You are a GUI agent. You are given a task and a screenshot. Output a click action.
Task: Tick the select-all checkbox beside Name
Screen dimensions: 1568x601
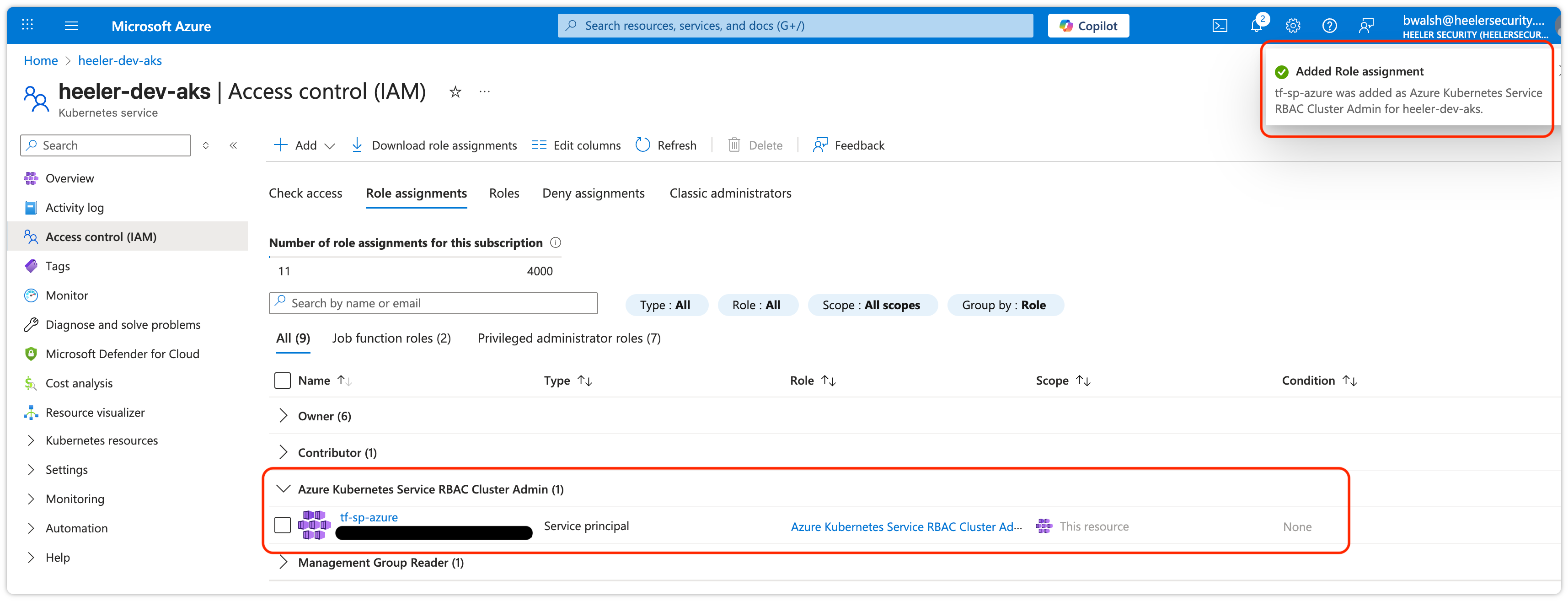coord(283,381)
